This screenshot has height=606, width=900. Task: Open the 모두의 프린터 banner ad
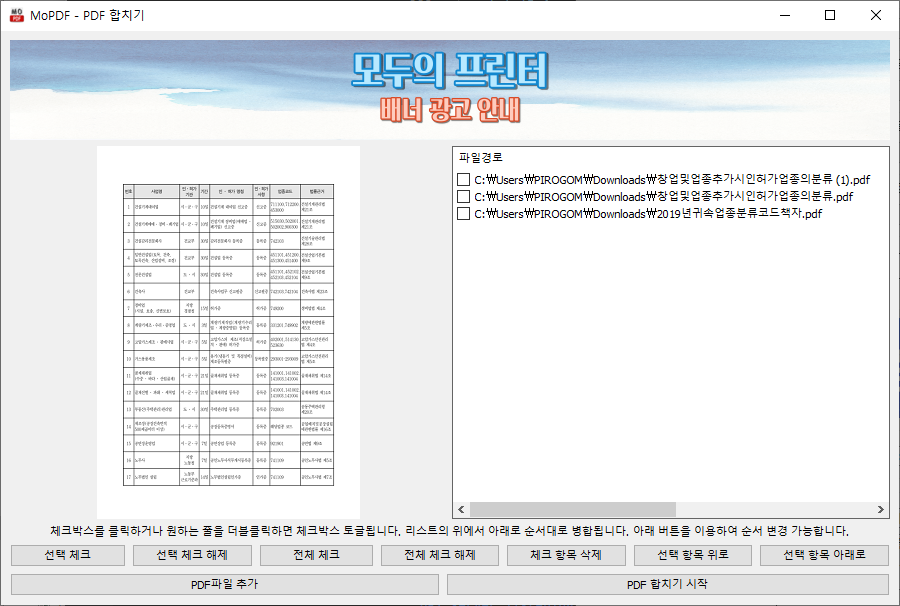point(450,90)
